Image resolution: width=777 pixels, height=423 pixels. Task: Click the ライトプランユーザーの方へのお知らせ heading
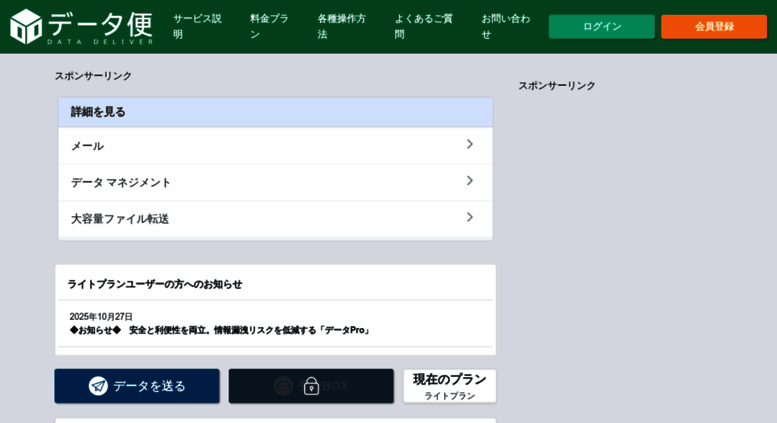[x=155, y=284]
